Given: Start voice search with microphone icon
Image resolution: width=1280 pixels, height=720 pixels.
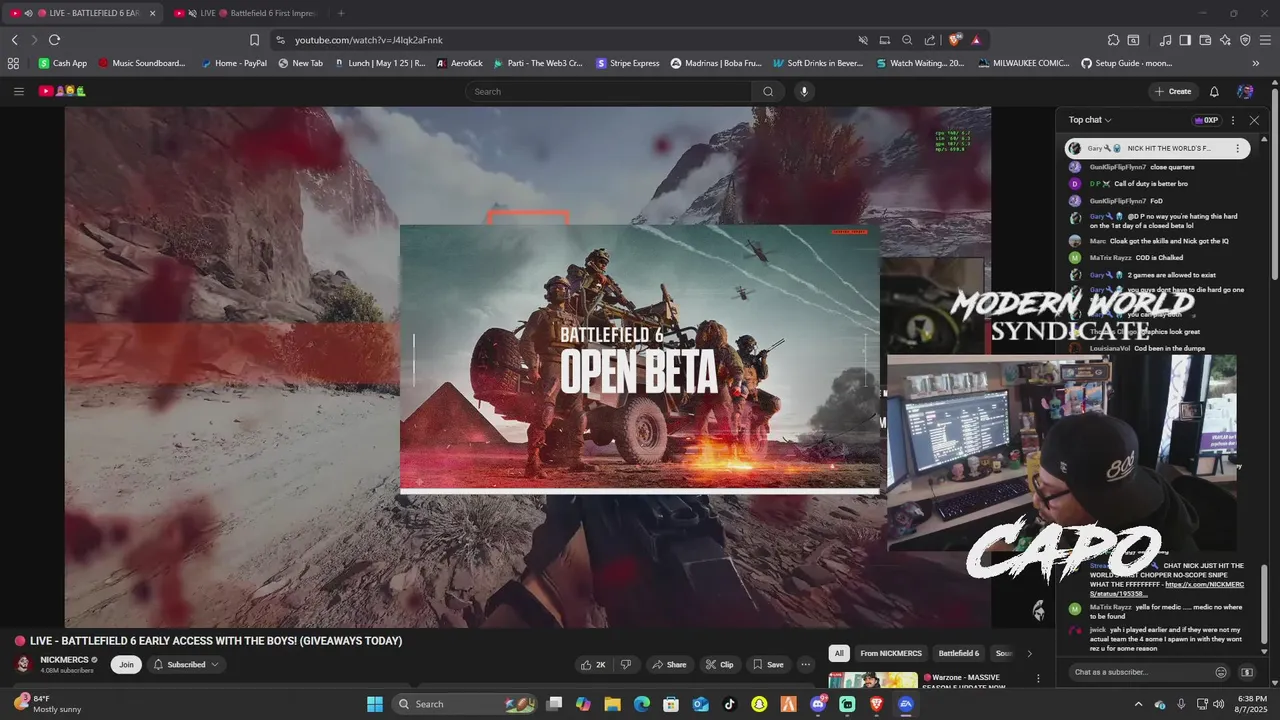Looking at the screenshot, I should [x=803, y=91].
